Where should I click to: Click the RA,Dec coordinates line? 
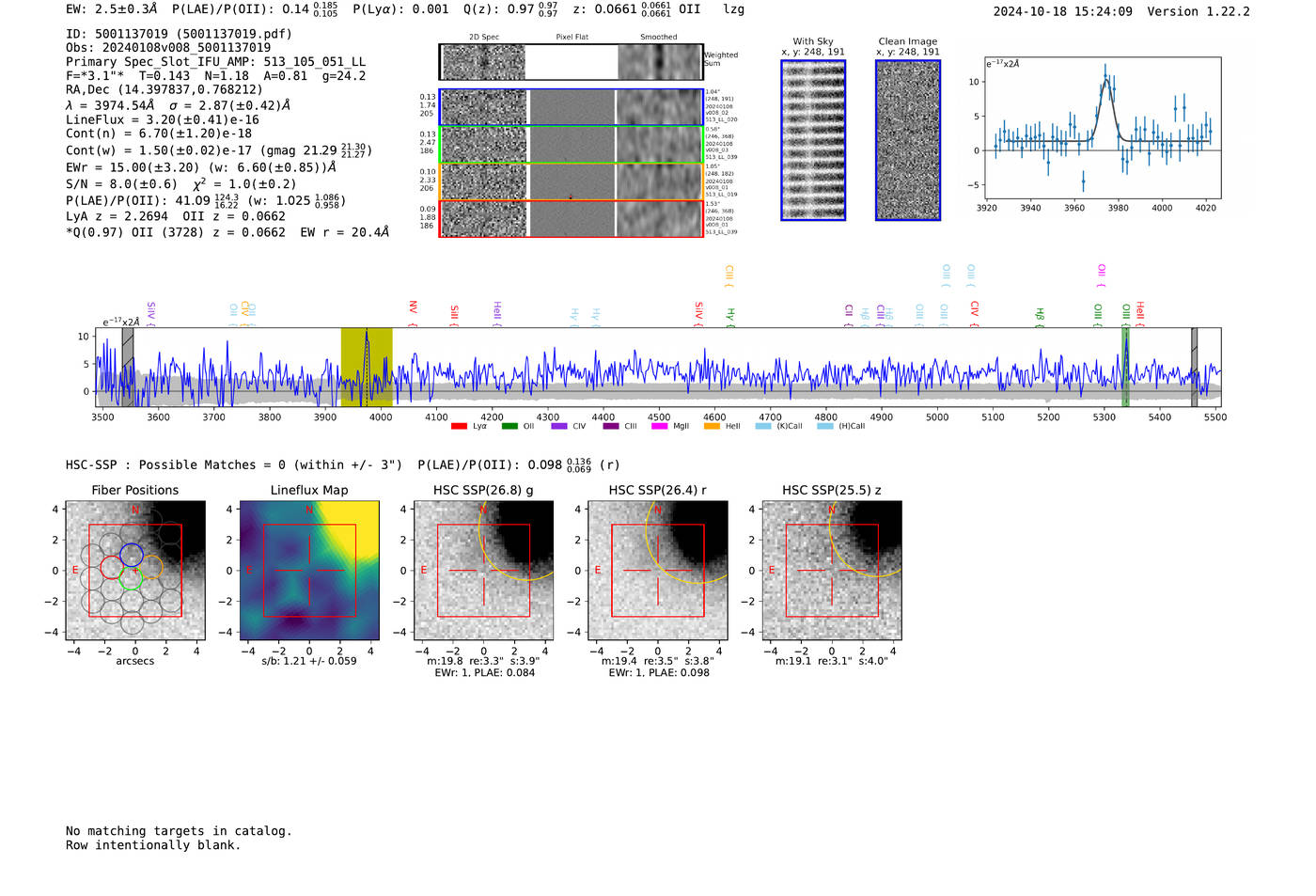tap(164, 89)
